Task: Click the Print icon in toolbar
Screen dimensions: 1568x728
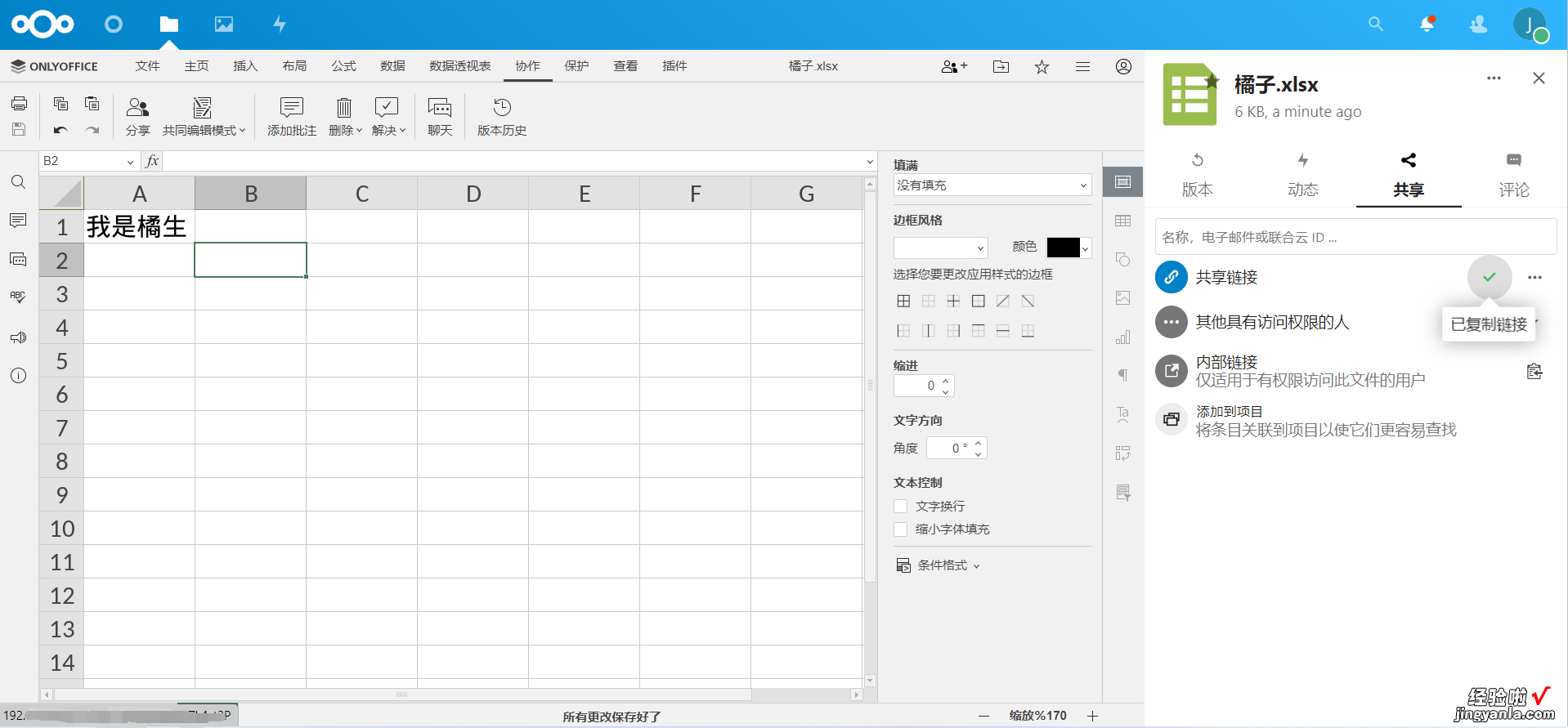Action: (x=19, y=104)
